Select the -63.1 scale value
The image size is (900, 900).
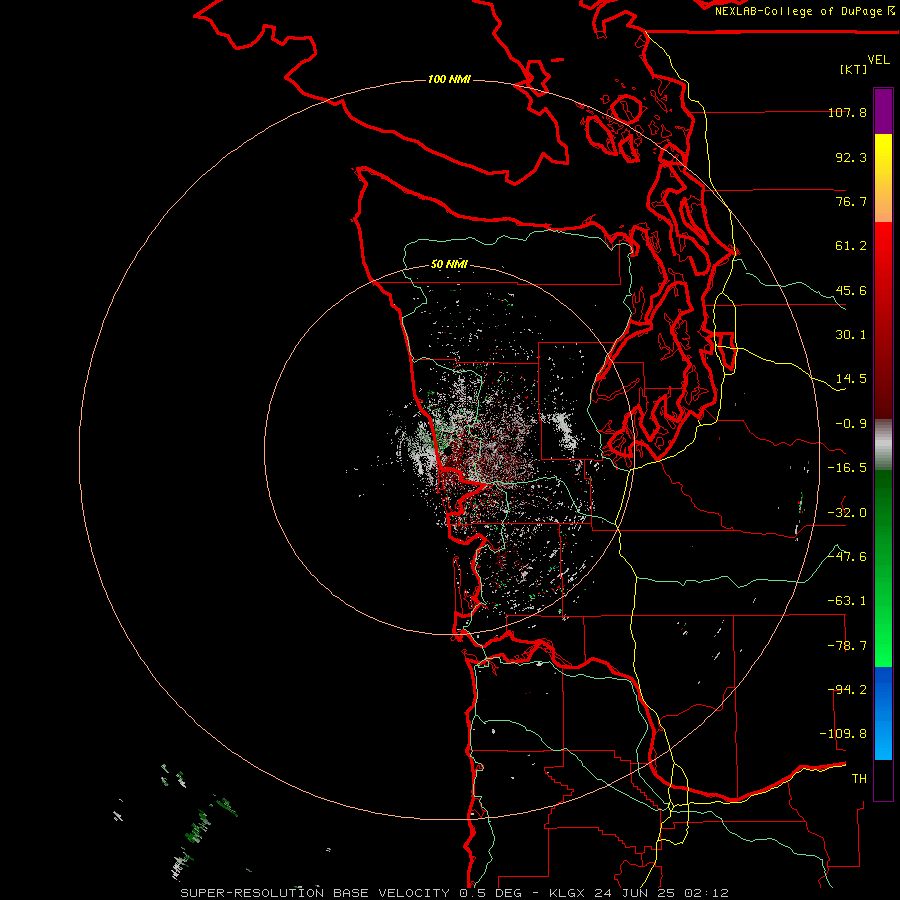[847, 601]
